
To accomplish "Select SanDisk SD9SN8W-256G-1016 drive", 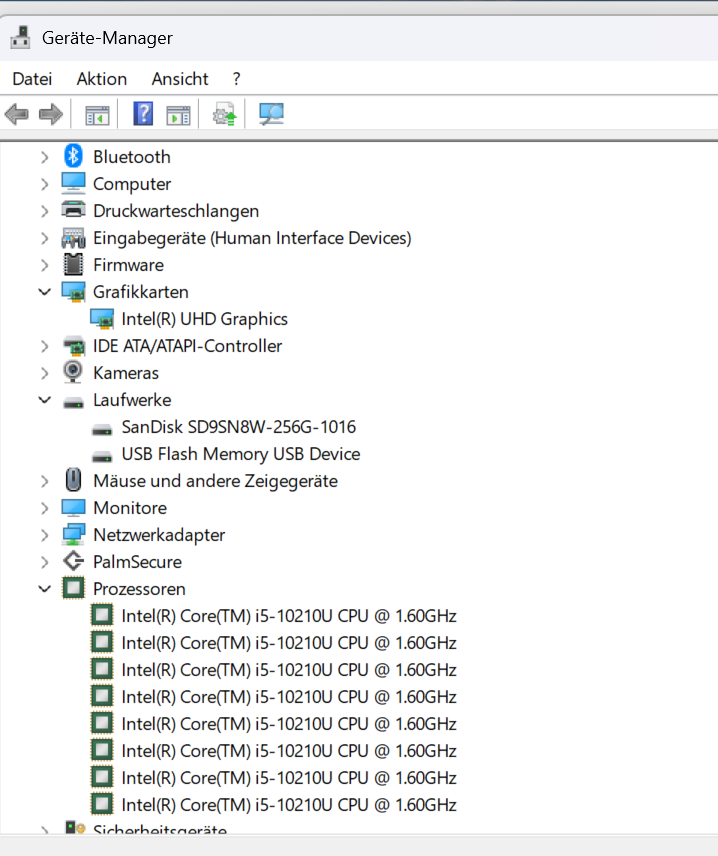I will (239, 427).
